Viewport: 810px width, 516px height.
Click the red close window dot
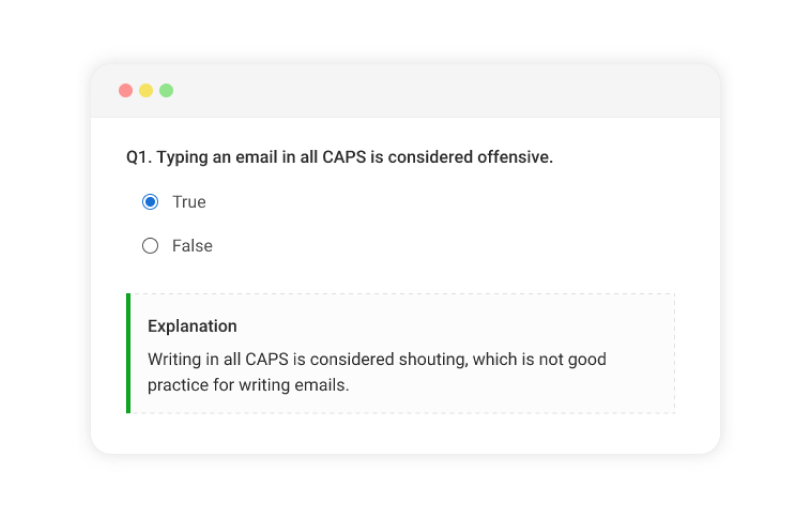click(x=126, y=91)
